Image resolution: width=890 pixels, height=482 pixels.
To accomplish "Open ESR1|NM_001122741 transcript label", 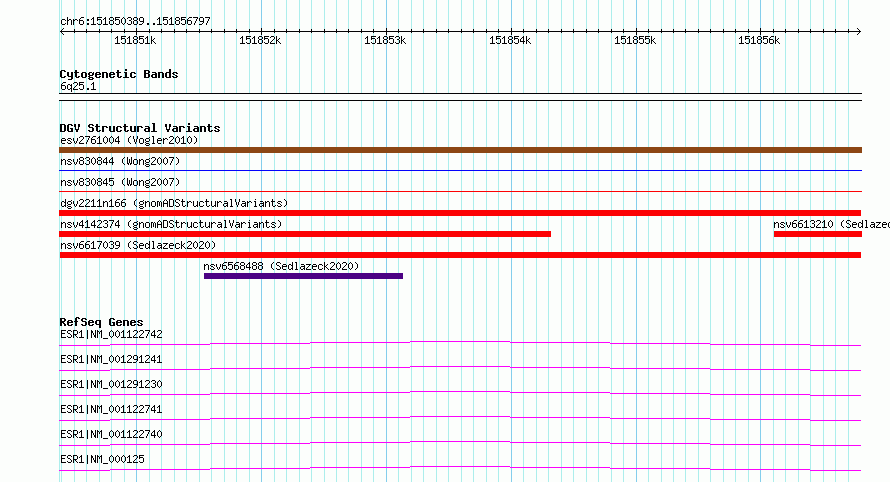I will [111, 409].
